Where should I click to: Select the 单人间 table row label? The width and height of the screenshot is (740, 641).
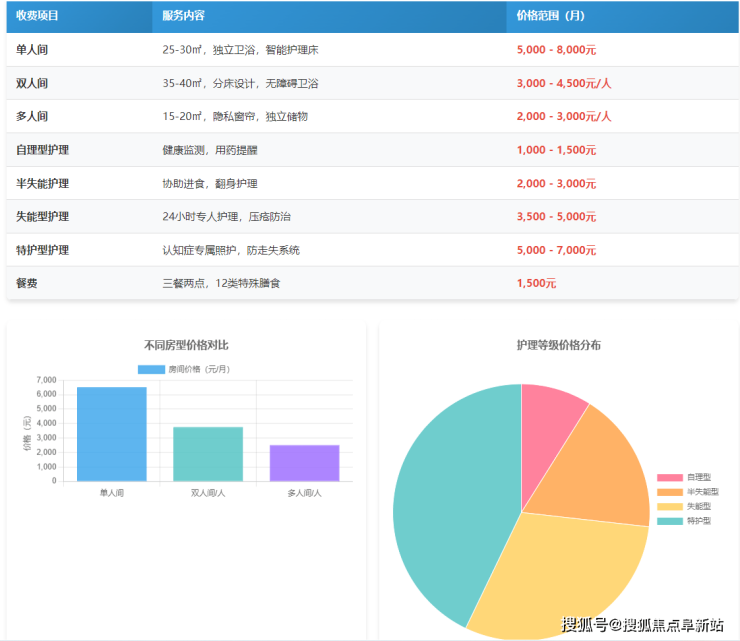pyautogui.click(x=32, y=50)
